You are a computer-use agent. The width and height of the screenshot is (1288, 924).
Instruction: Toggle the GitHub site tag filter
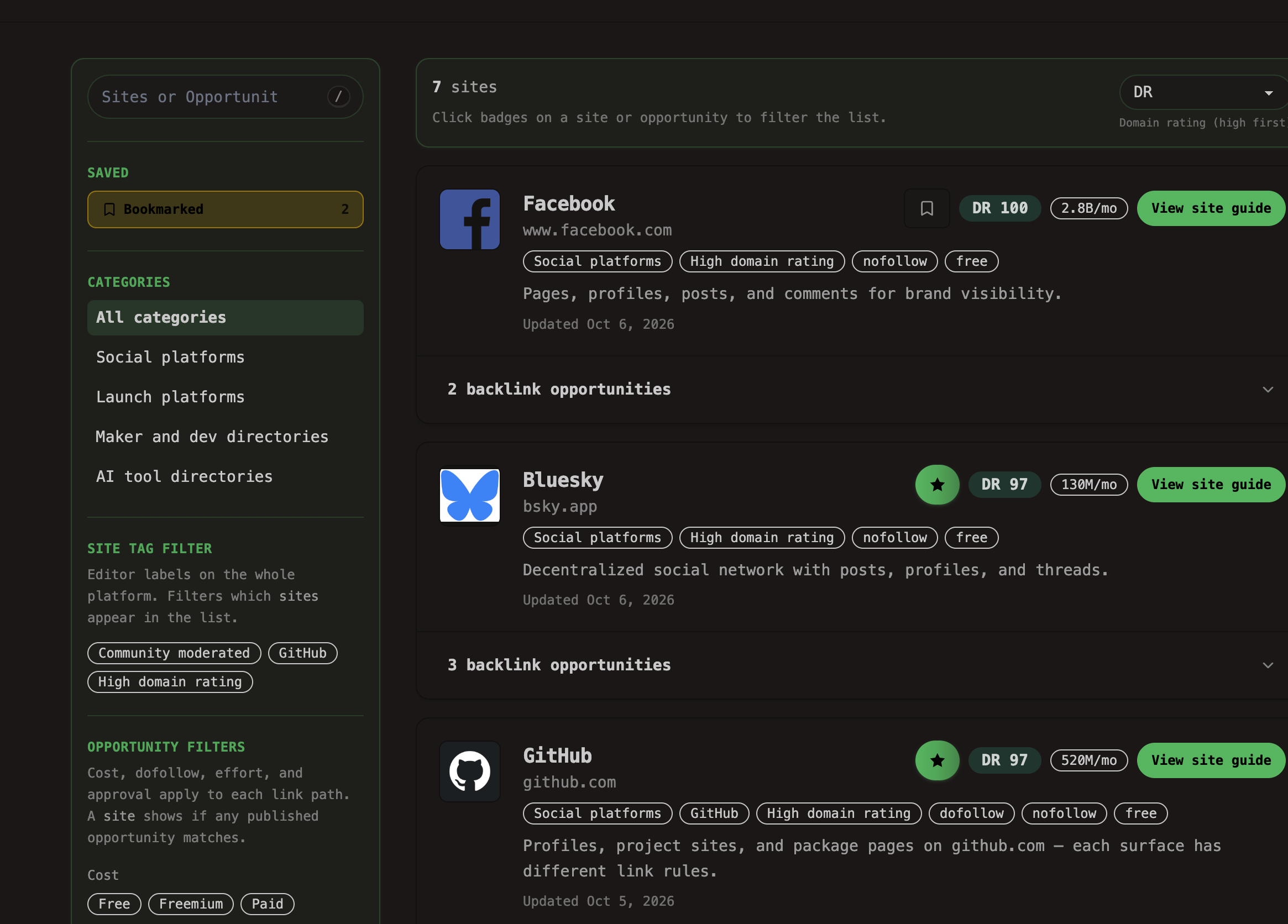[x=302, y=653]
